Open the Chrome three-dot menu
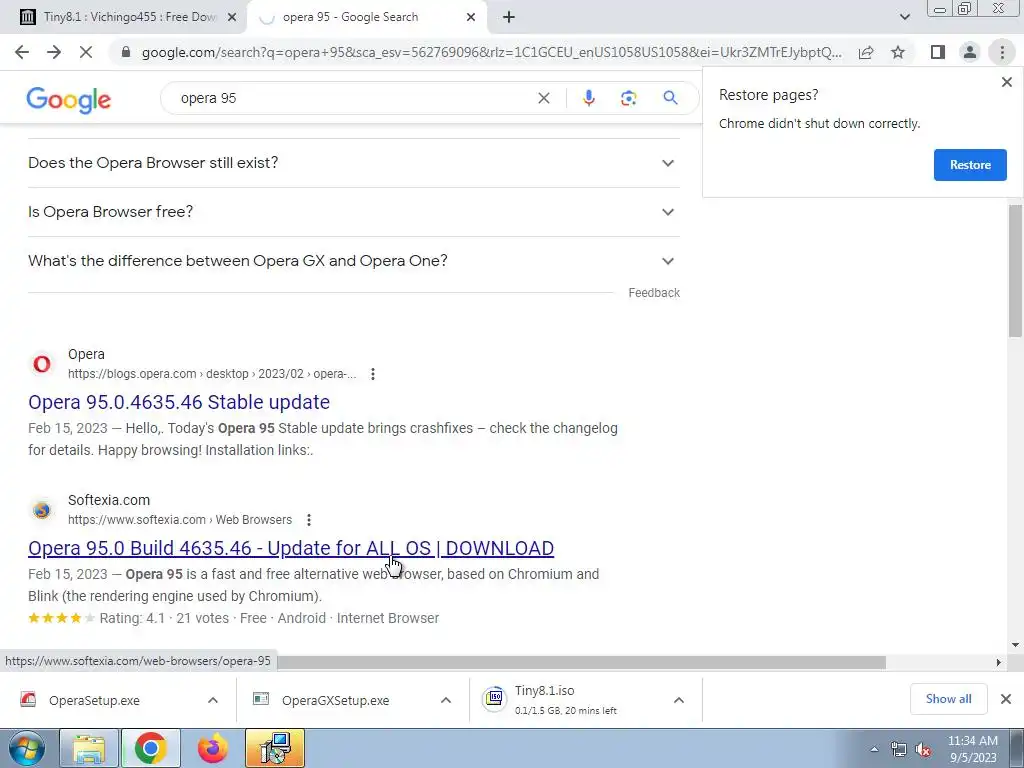 tap(1002, 52)
